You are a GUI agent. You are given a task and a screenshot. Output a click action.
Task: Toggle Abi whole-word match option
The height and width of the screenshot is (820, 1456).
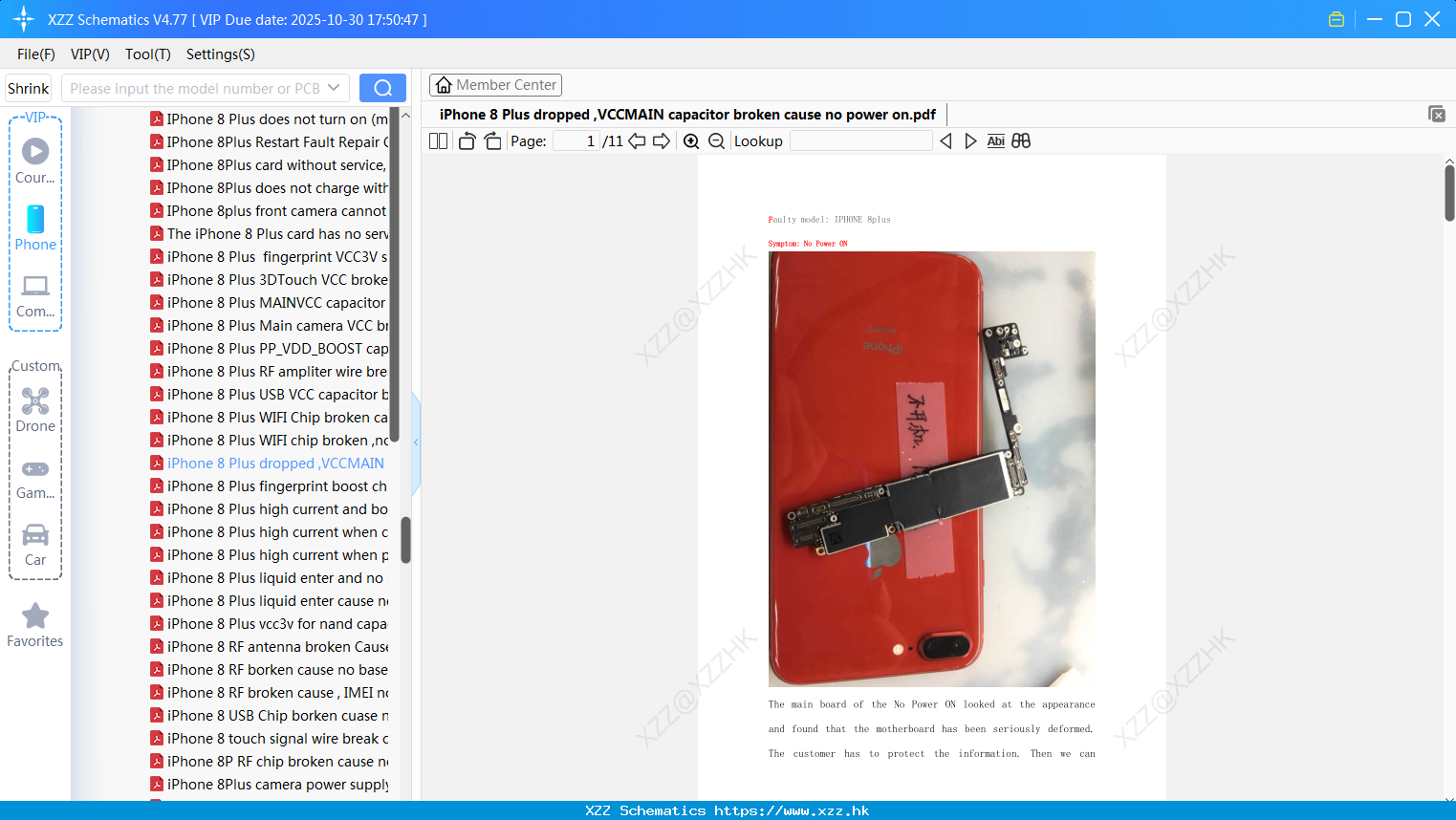coord(996,140)
